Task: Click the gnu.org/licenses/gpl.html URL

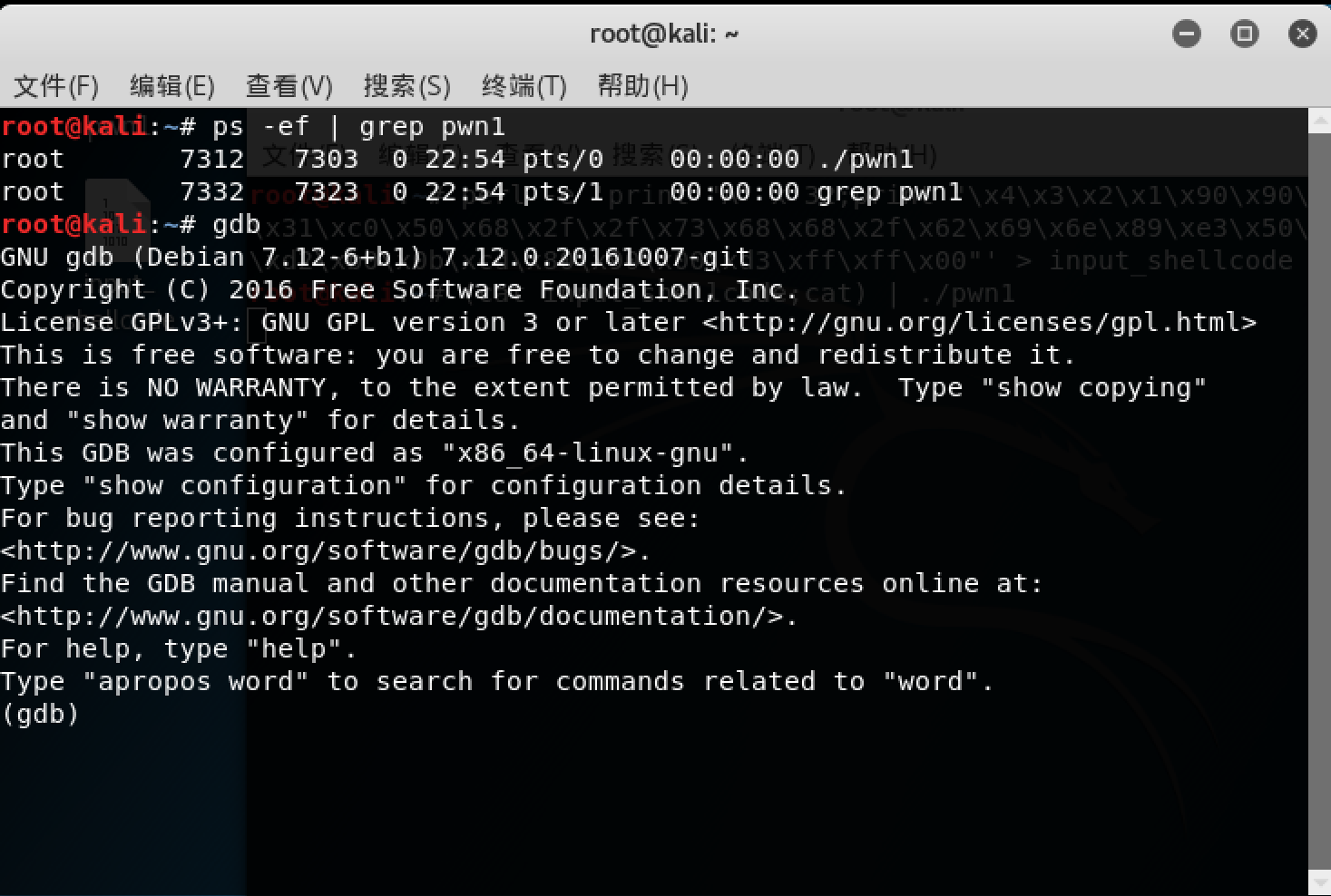Action: [980, 323]
